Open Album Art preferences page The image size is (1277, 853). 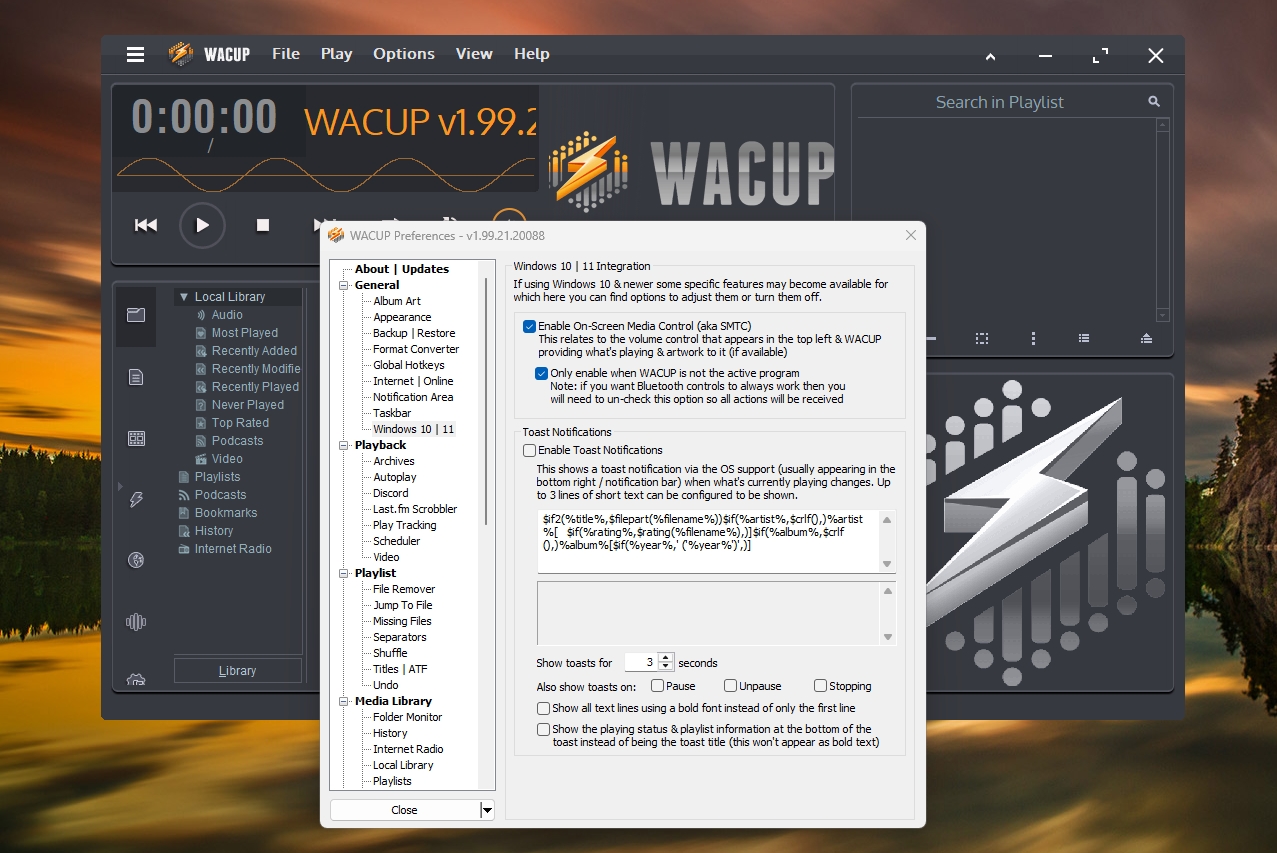pos(397,301)
